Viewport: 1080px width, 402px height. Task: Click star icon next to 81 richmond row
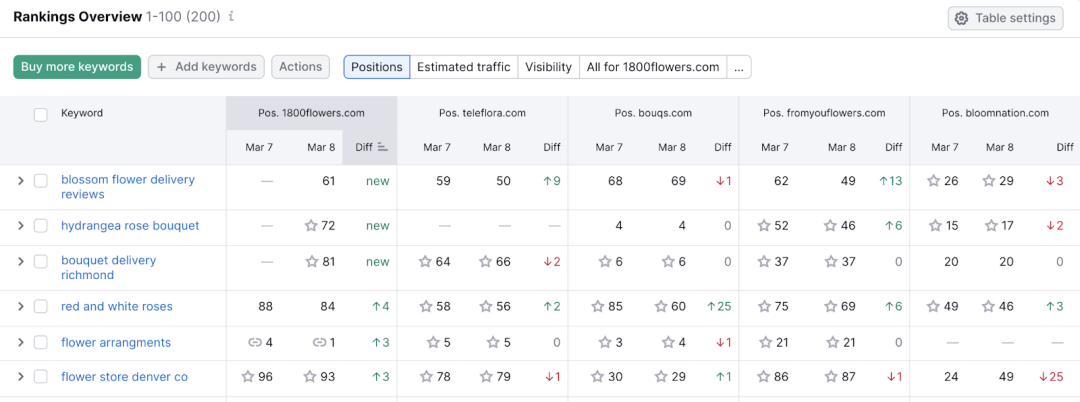click(311, 262)
